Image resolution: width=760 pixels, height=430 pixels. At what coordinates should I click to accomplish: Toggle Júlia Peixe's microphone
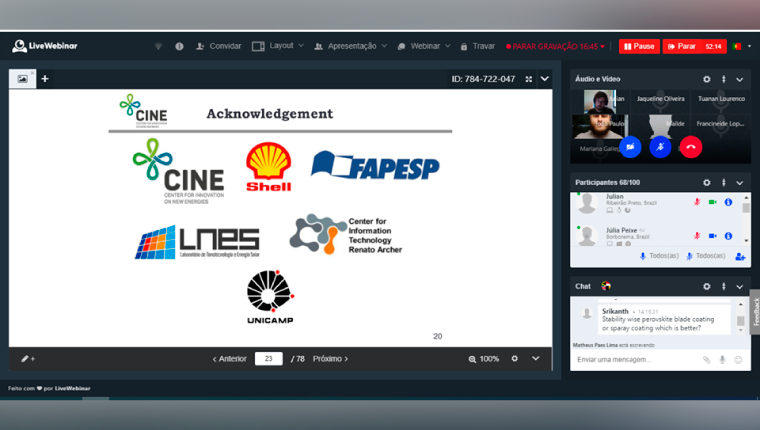tap(697, 236)
